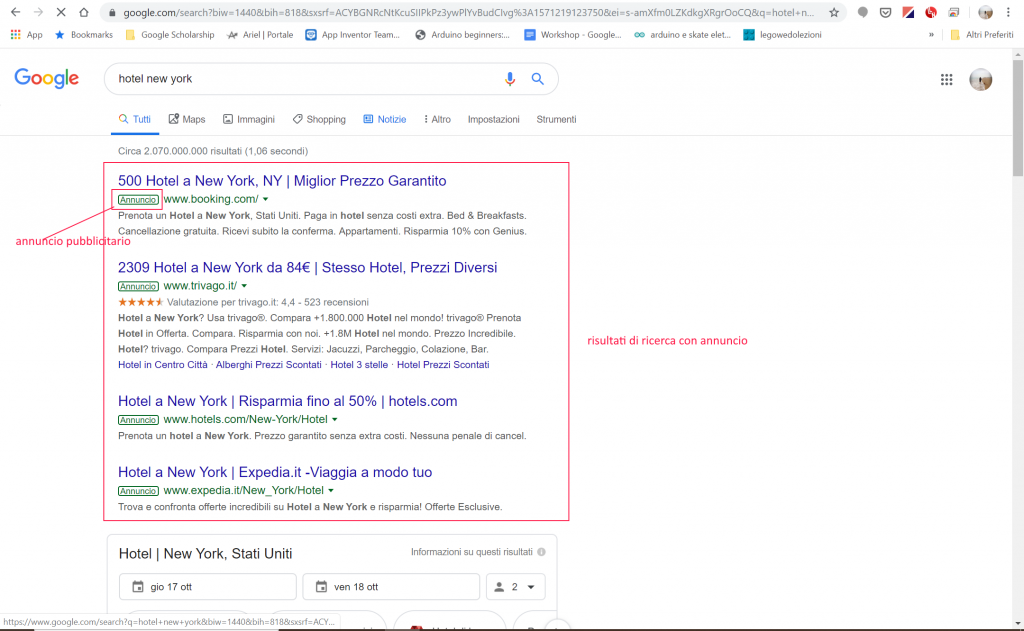Open the App launcher in bookmarks bar
1024x631 pixels.
(x=27, y=35)
